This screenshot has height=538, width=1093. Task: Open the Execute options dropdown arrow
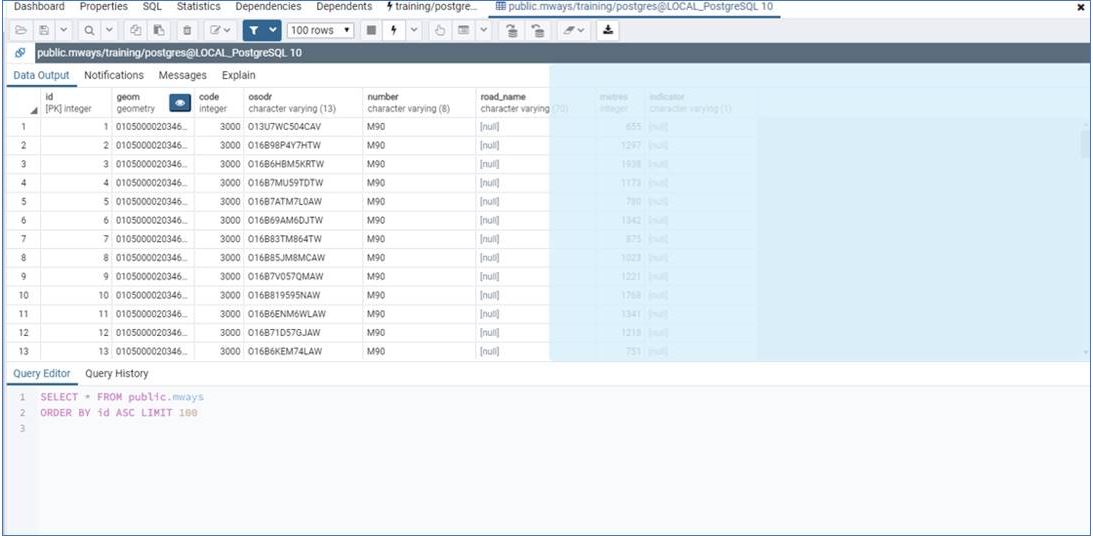tap(414, 30)
